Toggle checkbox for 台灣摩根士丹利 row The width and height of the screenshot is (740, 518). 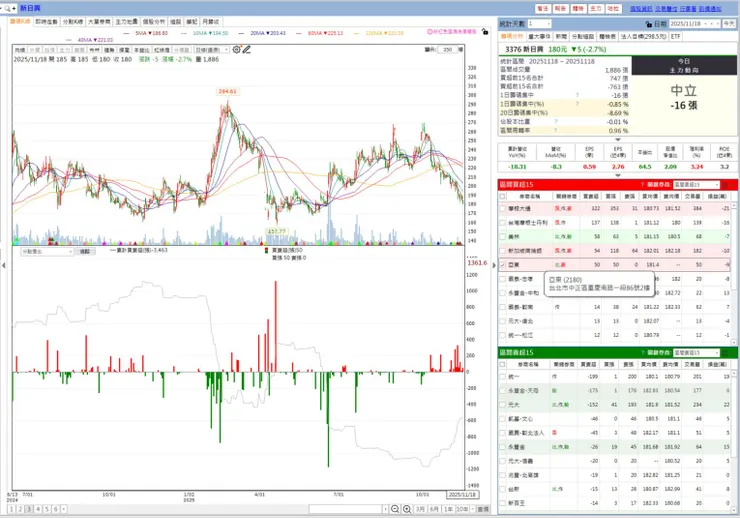point(503,222)
